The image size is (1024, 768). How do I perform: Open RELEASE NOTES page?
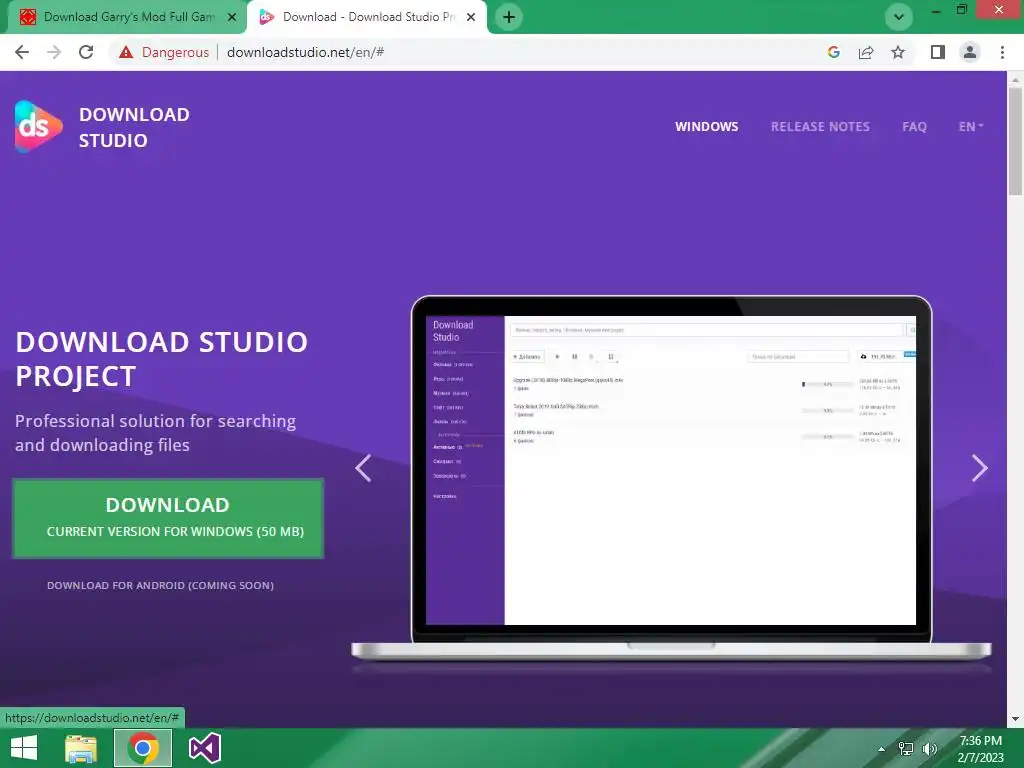pyautogui.click(x=820, y=127)
